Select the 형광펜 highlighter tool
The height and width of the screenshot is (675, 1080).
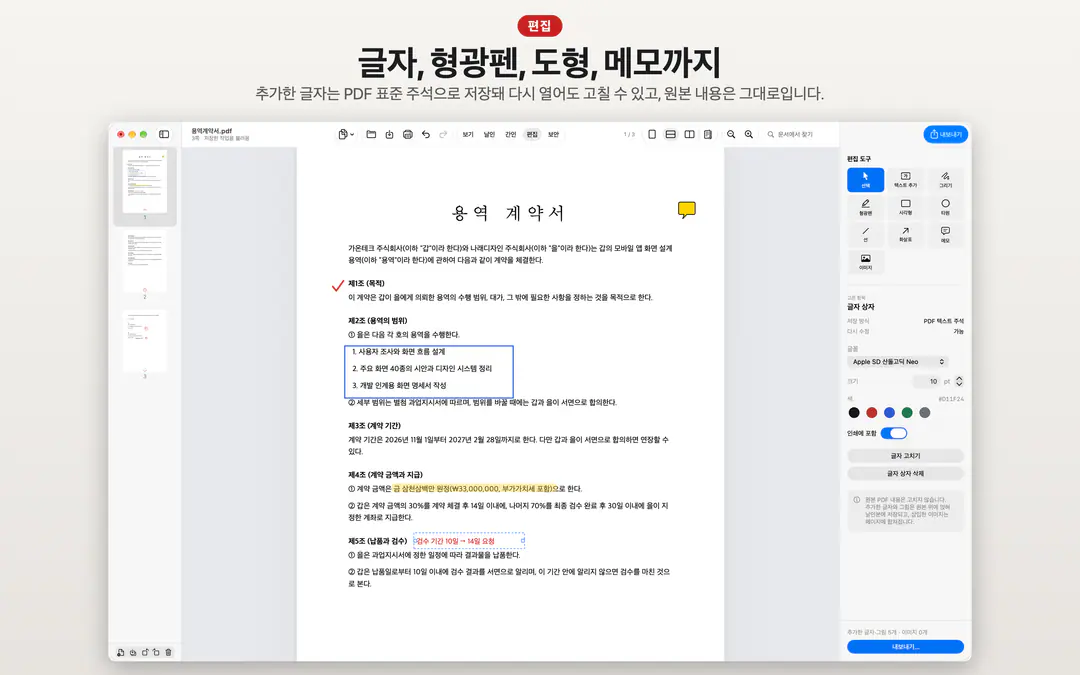tap(866, 207)
